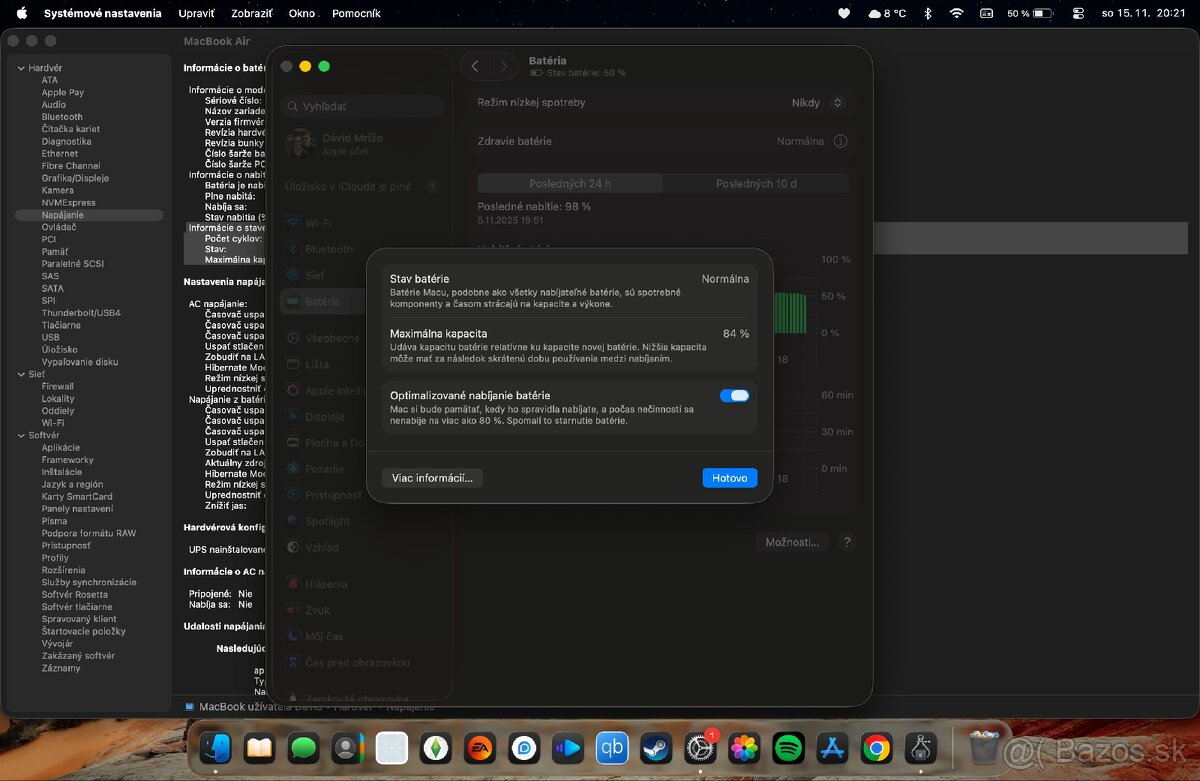Open Control Center from the menu bar
The width and height of the screenshot is (1200, 781).
[x=1077, y=13]
